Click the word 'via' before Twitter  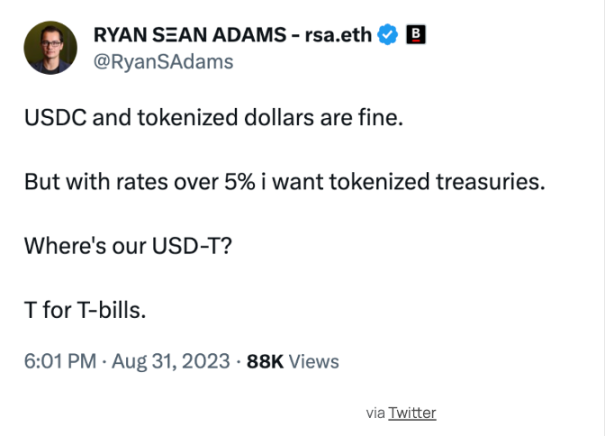tap(375, 413)
